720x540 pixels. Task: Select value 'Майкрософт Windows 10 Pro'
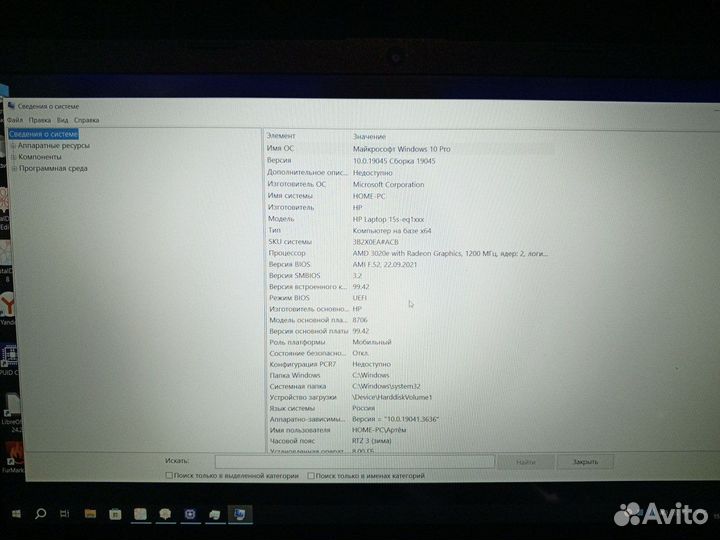click(x=401, y=149)
